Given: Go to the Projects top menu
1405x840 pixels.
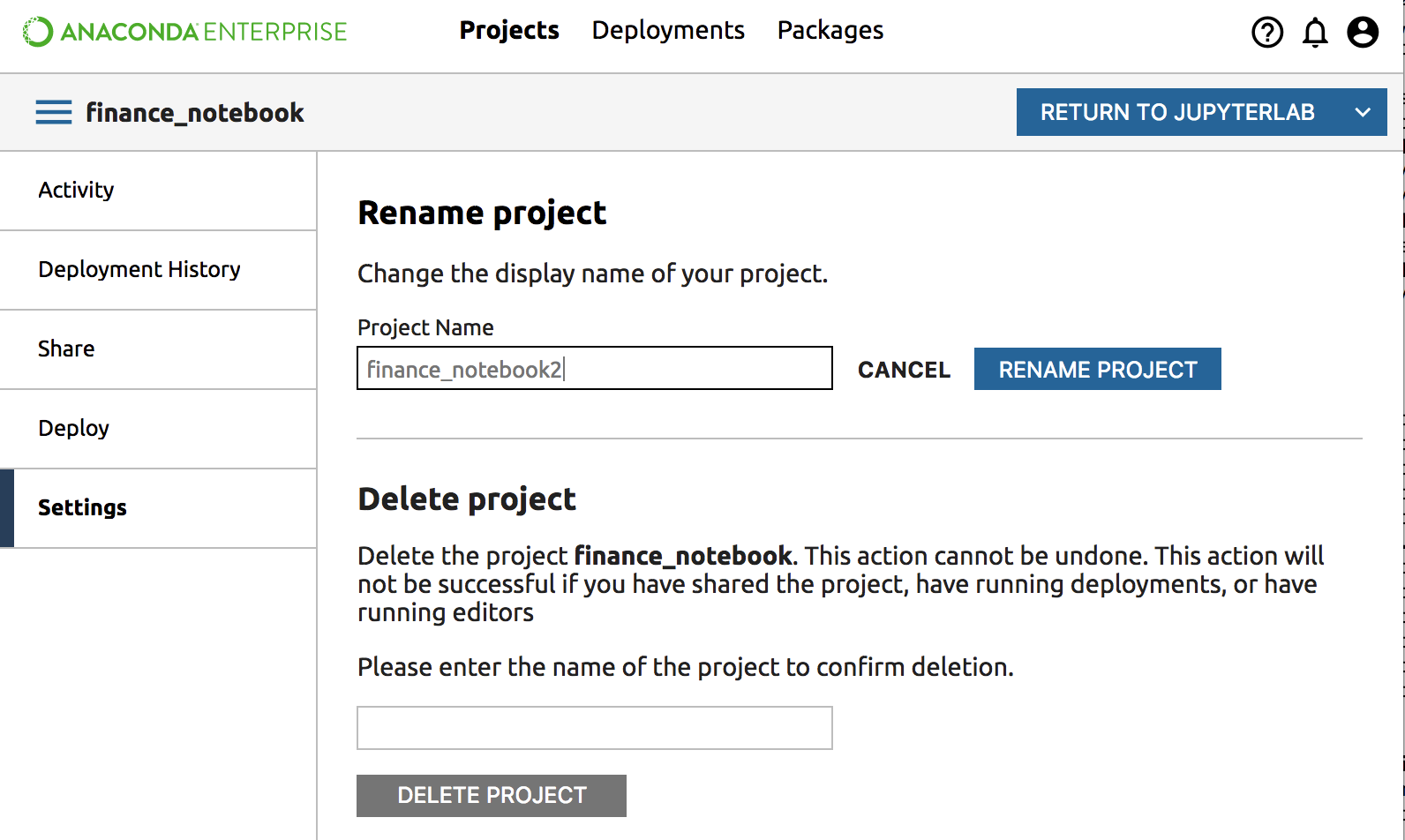Looking at the screenshot, I should (509, 30).
